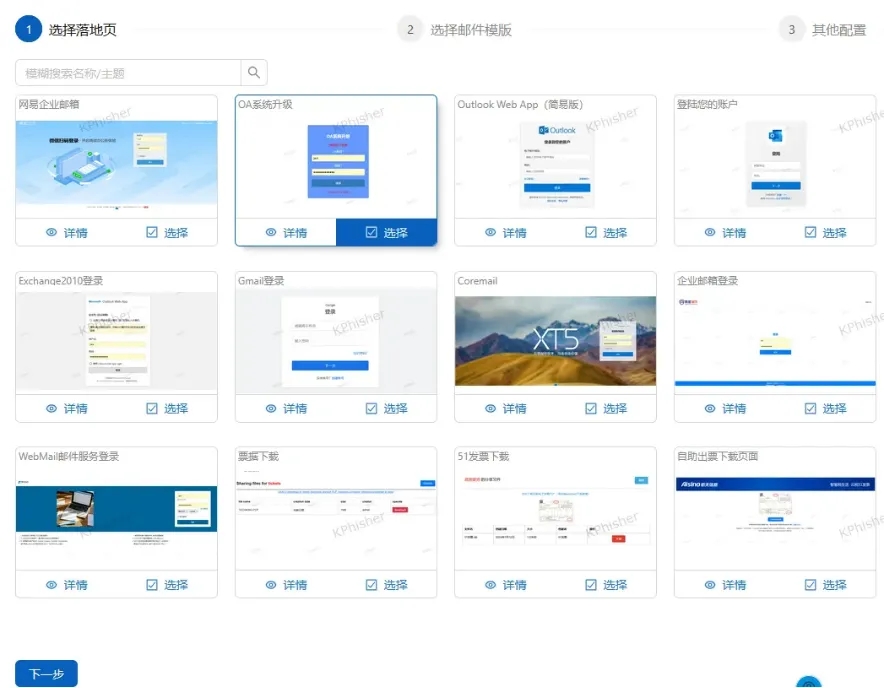This screenshot has width=884, height=688.
Task: Click the eye icon on Coremail card
Action: tap(491, 409)
